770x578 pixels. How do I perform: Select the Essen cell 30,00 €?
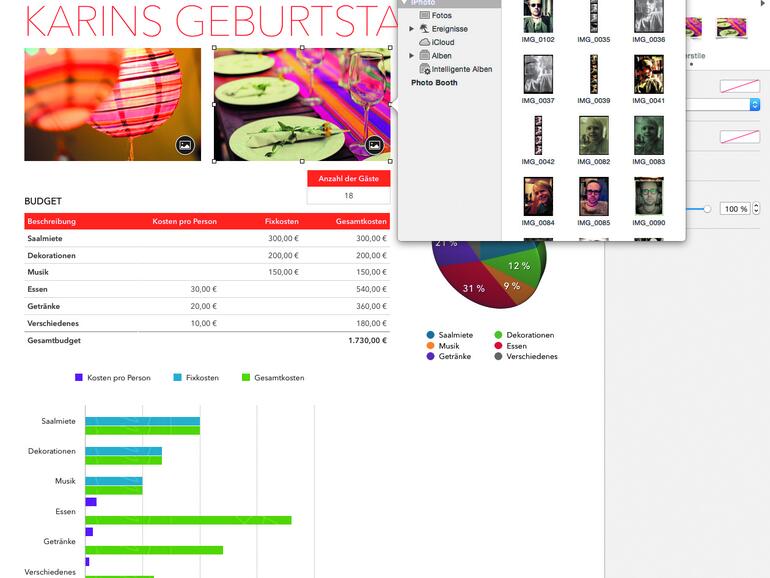(203, 289)
